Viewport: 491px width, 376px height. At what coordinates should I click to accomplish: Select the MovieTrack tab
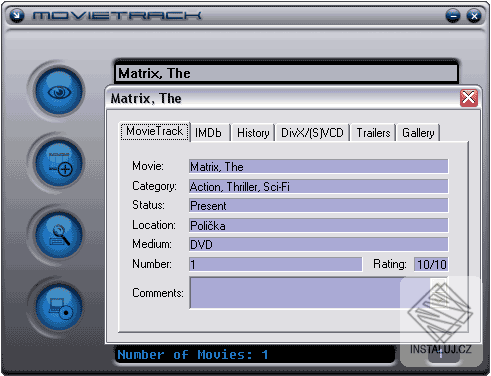[x=155, y=131]
